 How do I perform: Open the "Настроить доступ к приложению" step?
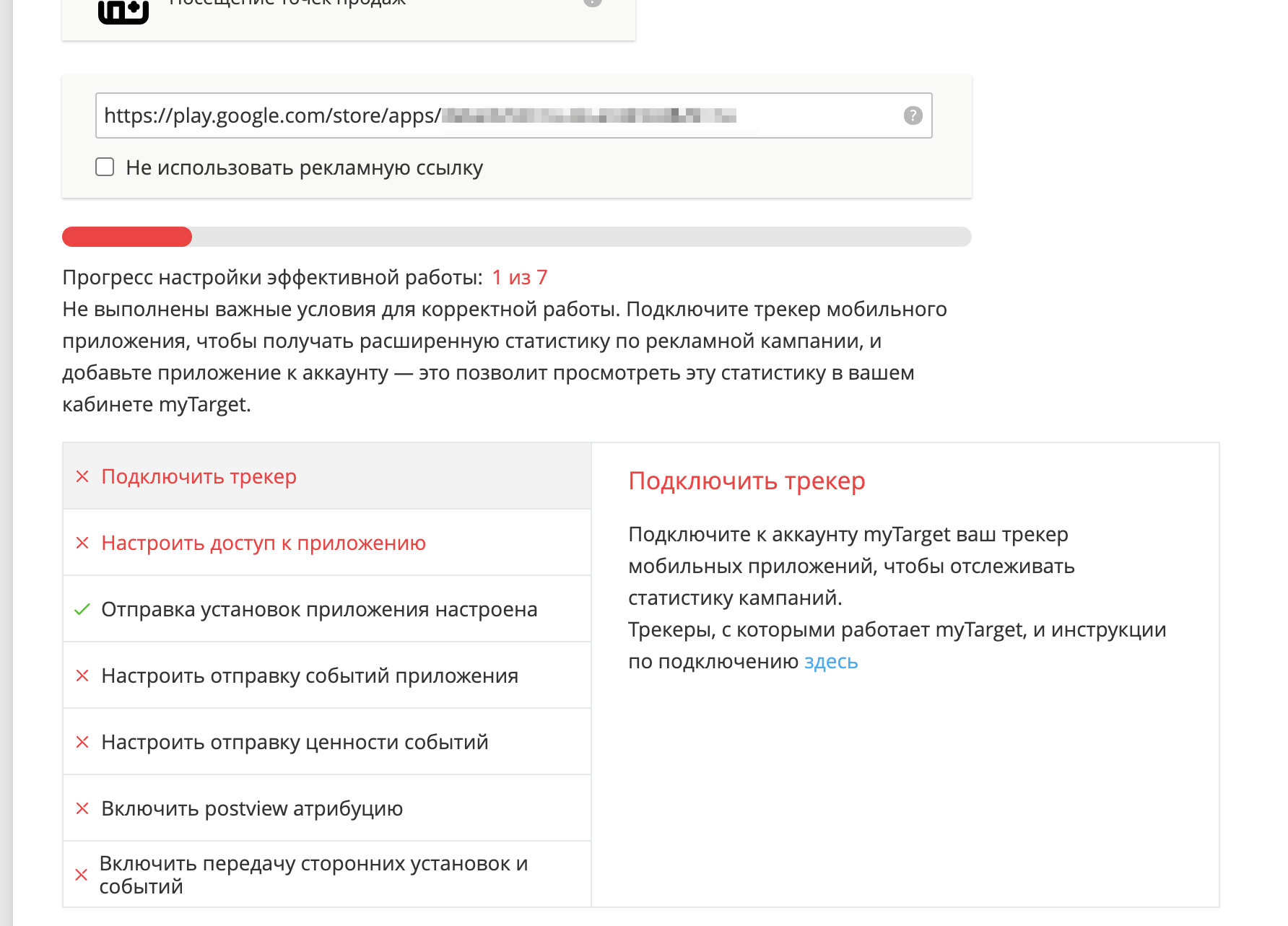coord(264,543)
